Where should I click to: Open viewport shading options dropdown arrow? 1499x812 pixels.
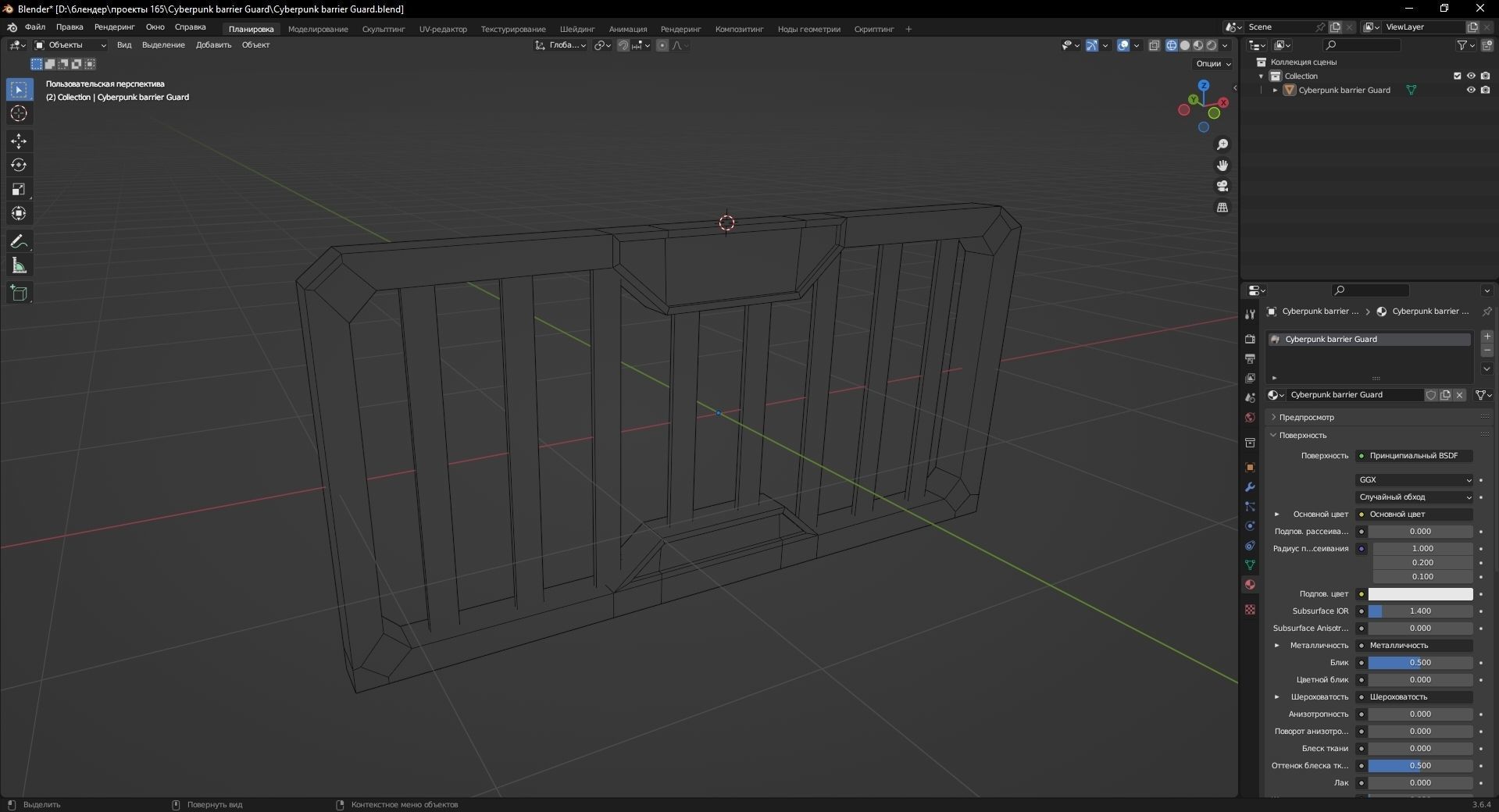(x=1225, y=45)
